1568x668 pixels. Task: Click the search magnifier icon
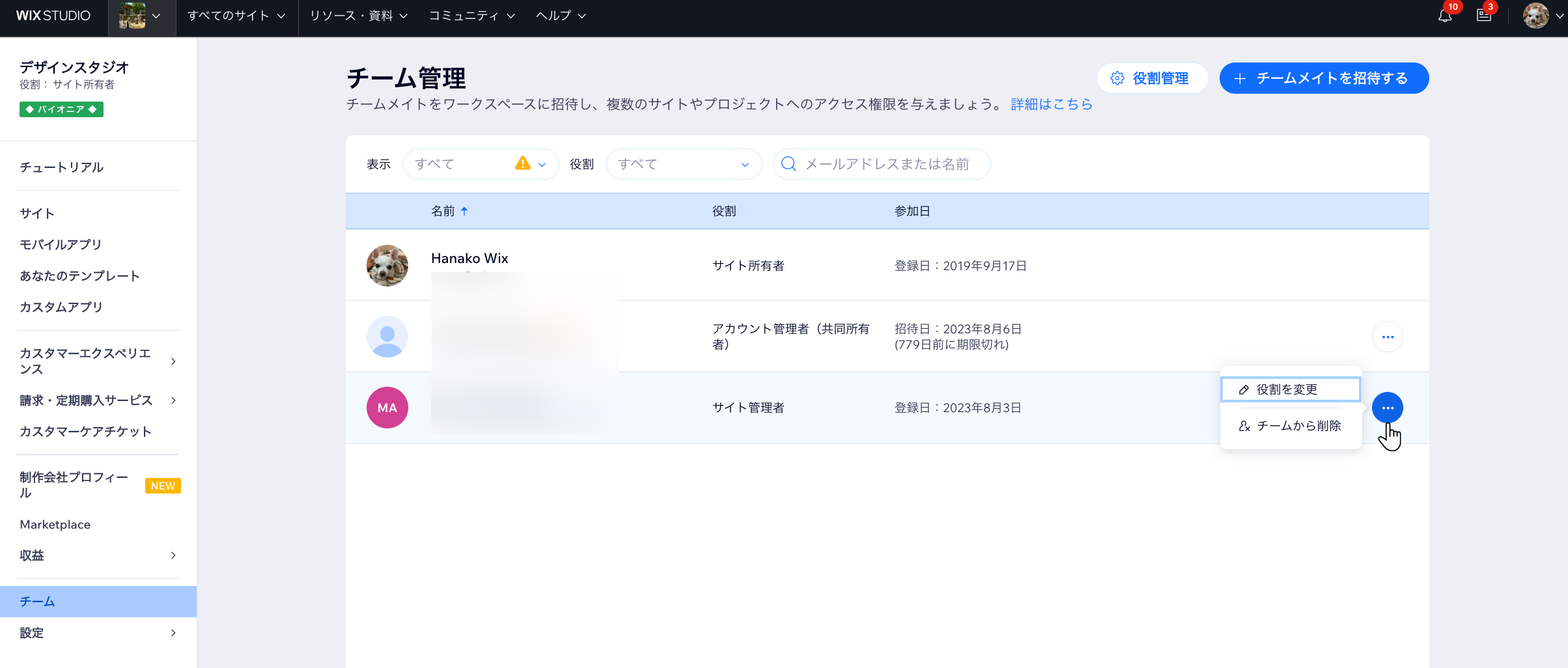[789, 164]
